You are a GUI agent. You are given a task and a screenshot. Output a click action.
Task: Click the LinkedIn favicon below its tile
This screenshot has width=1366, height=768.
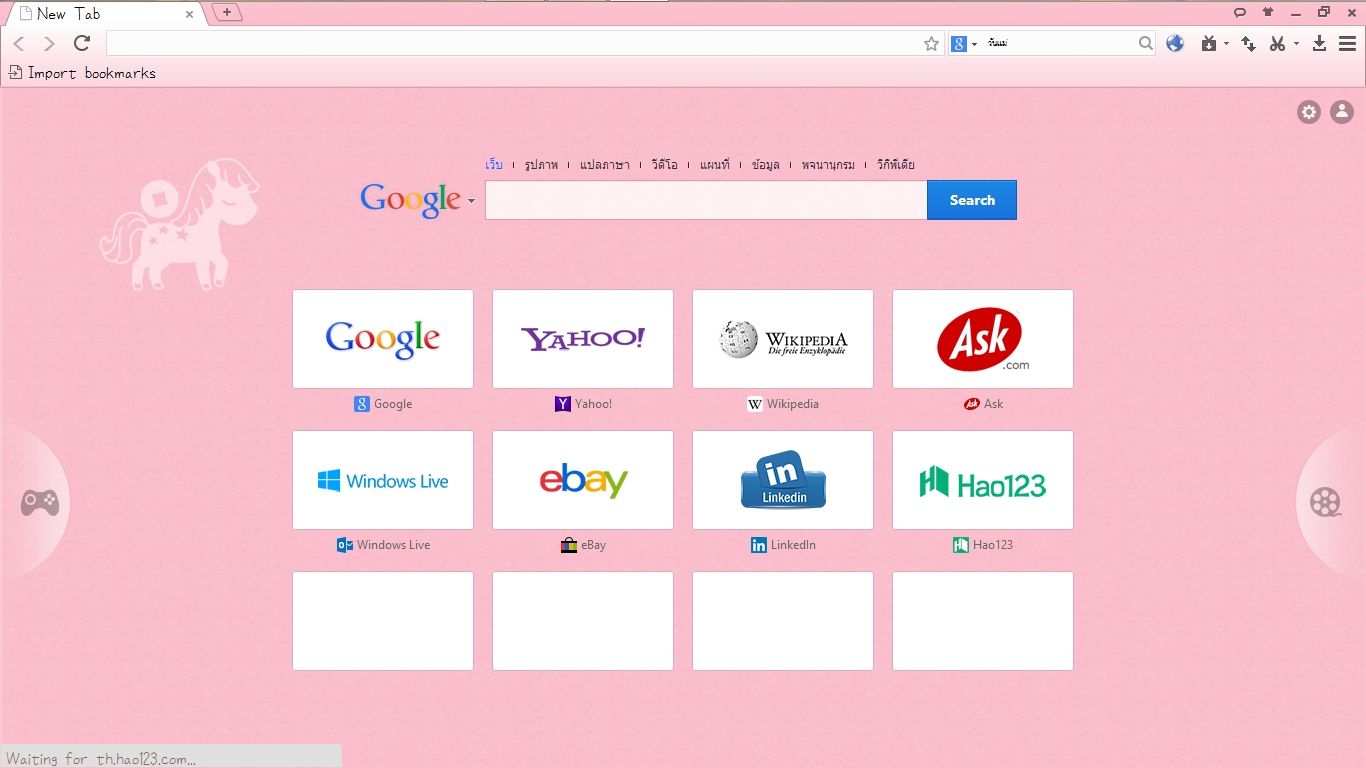click(759, 545)
